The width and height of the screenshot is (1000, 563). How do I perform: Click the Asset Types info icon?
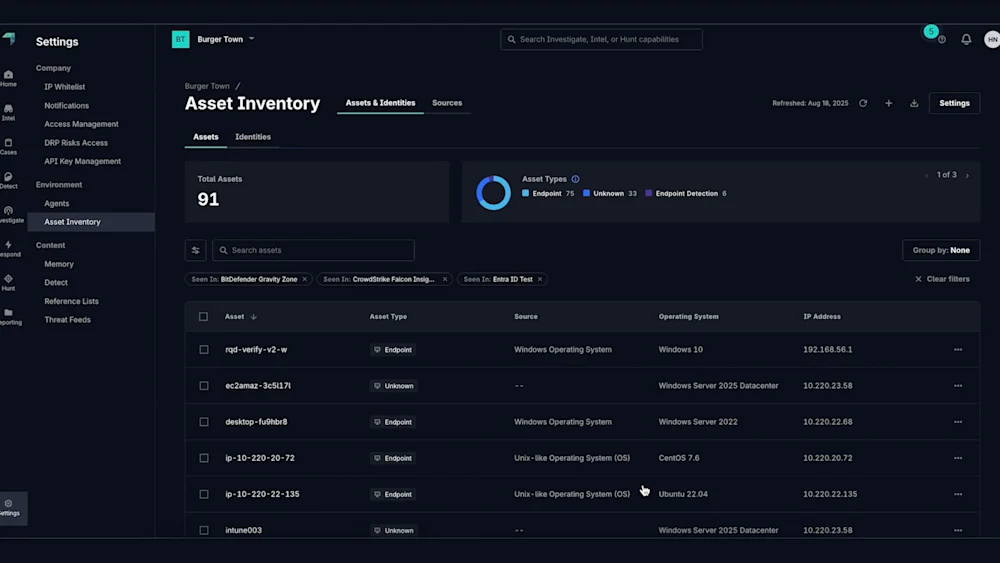pos(575,179)
